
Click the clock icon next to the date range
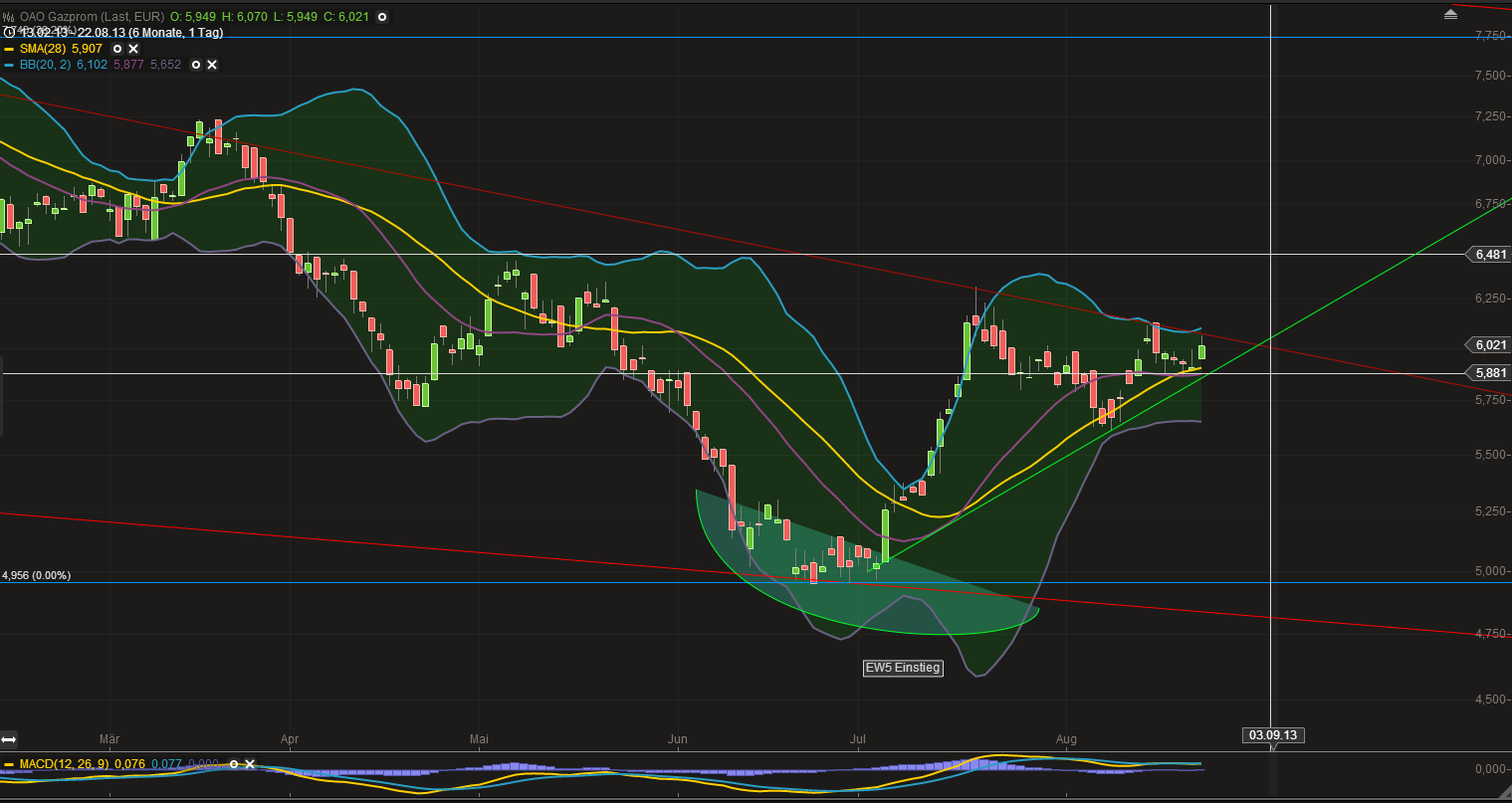[x=9, y=31]
